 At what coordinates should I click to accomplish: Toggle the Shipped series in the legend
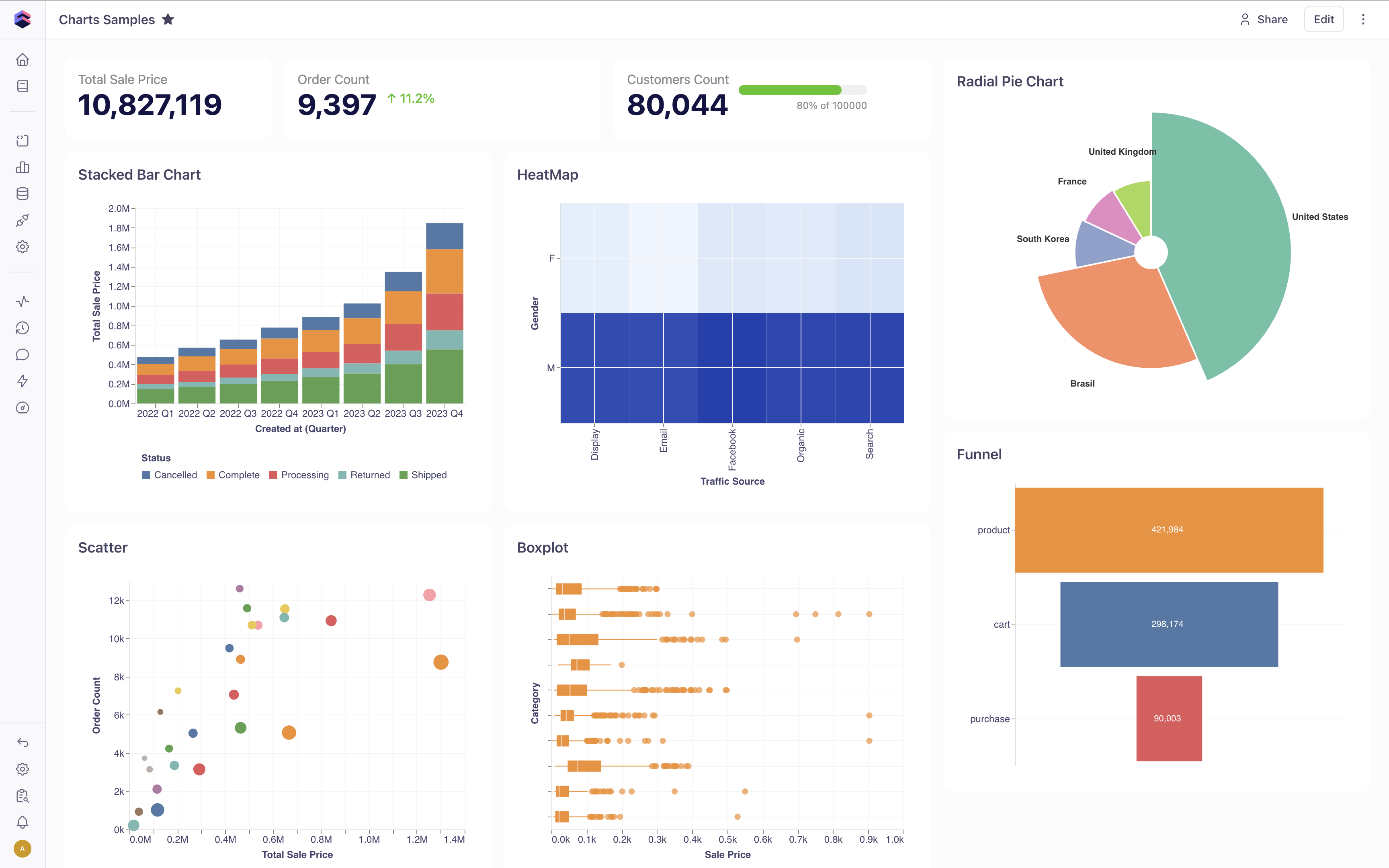424,475
